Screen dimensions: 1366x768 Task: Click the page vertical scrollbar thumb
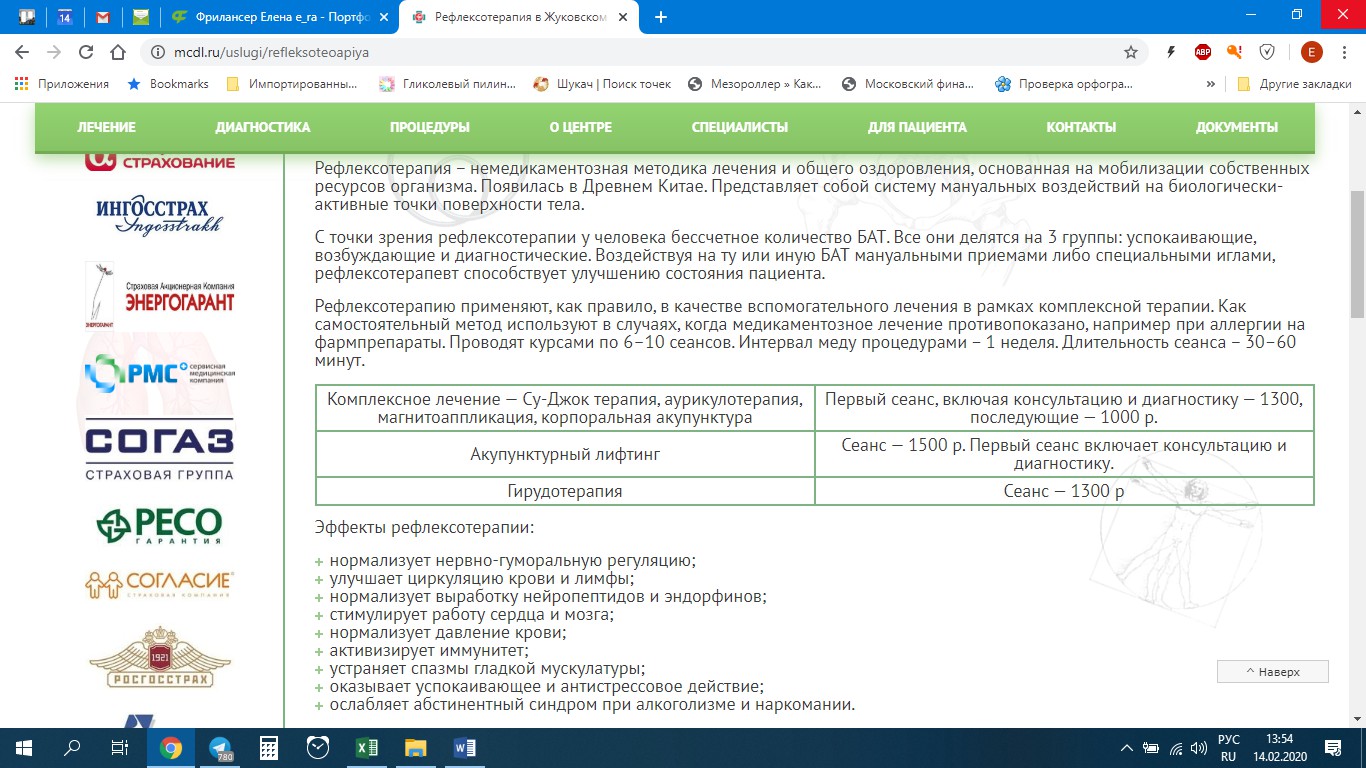tap(1357, 256)
